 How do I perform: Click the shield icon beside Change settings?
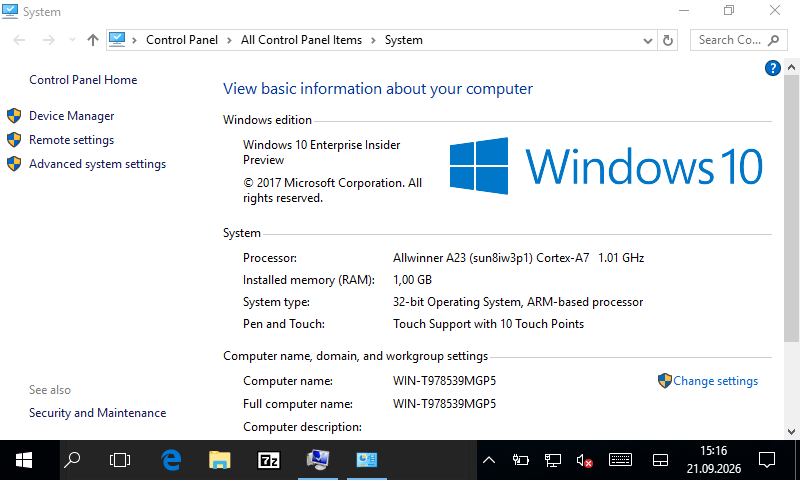665,381
